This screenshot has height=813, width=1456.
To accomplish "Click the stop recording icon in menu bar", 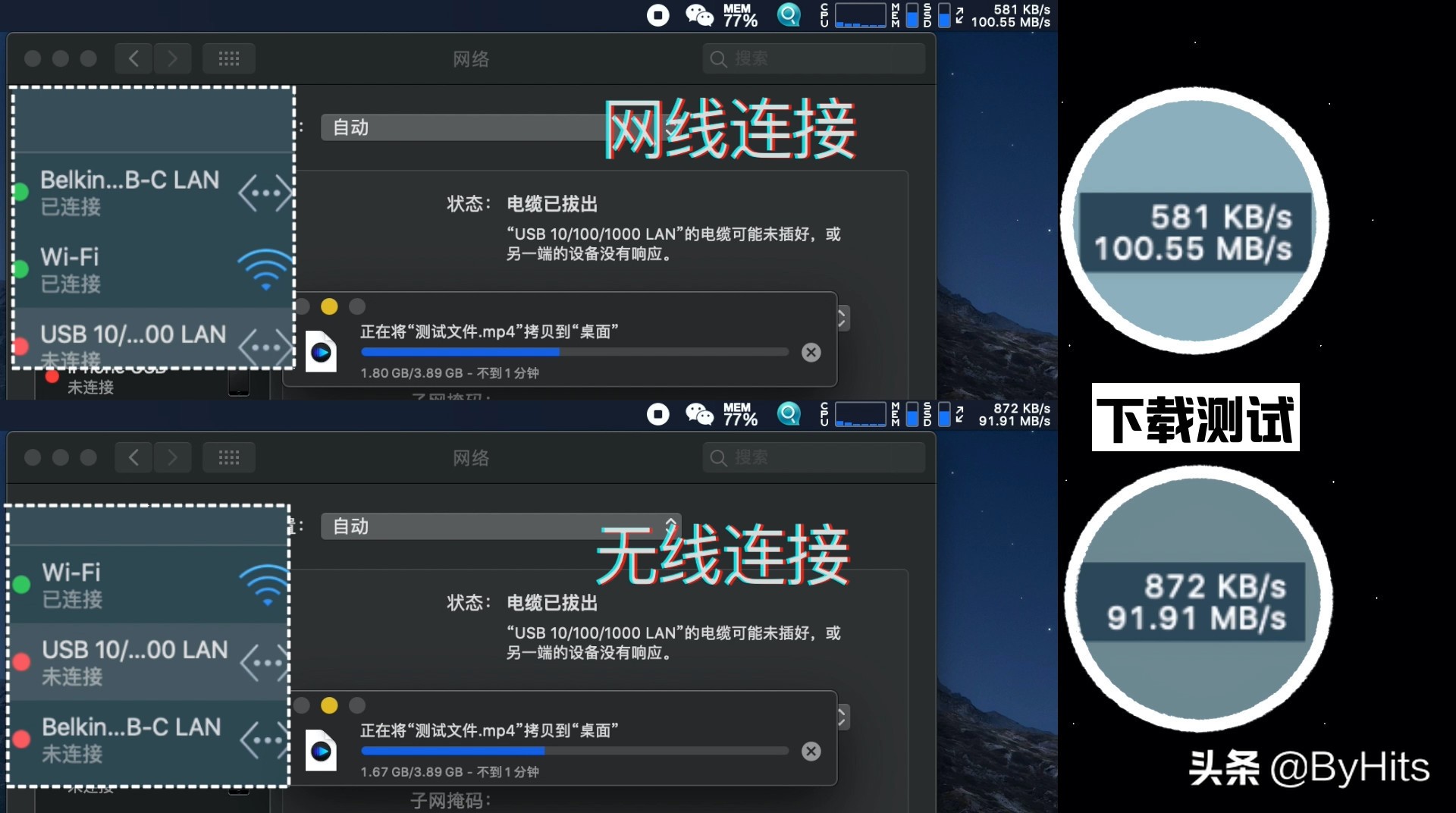I will pos(657,15).
